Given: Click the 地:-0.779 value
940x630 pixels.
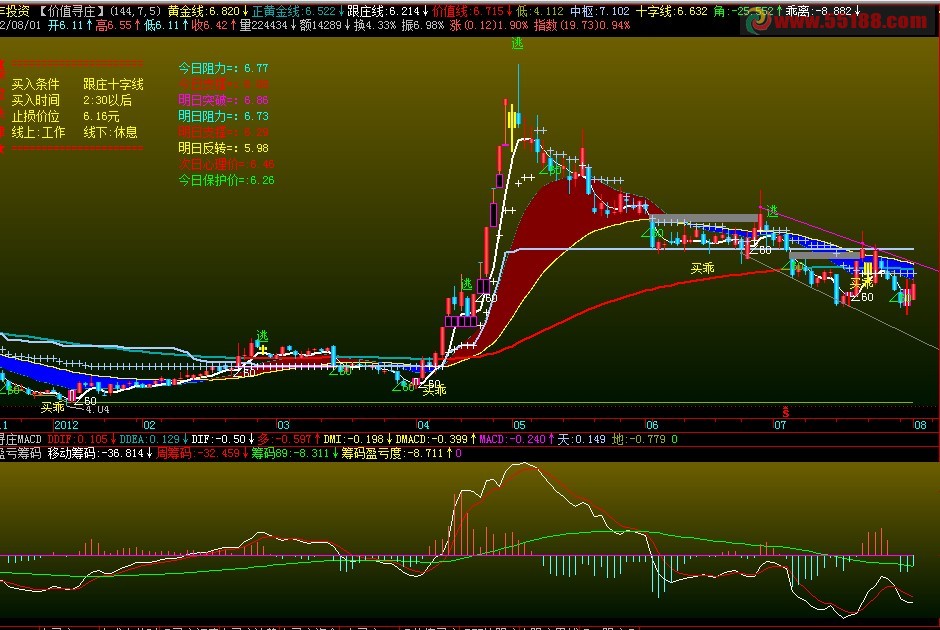Looking at the screenshot, I should (x=638, y=439).
